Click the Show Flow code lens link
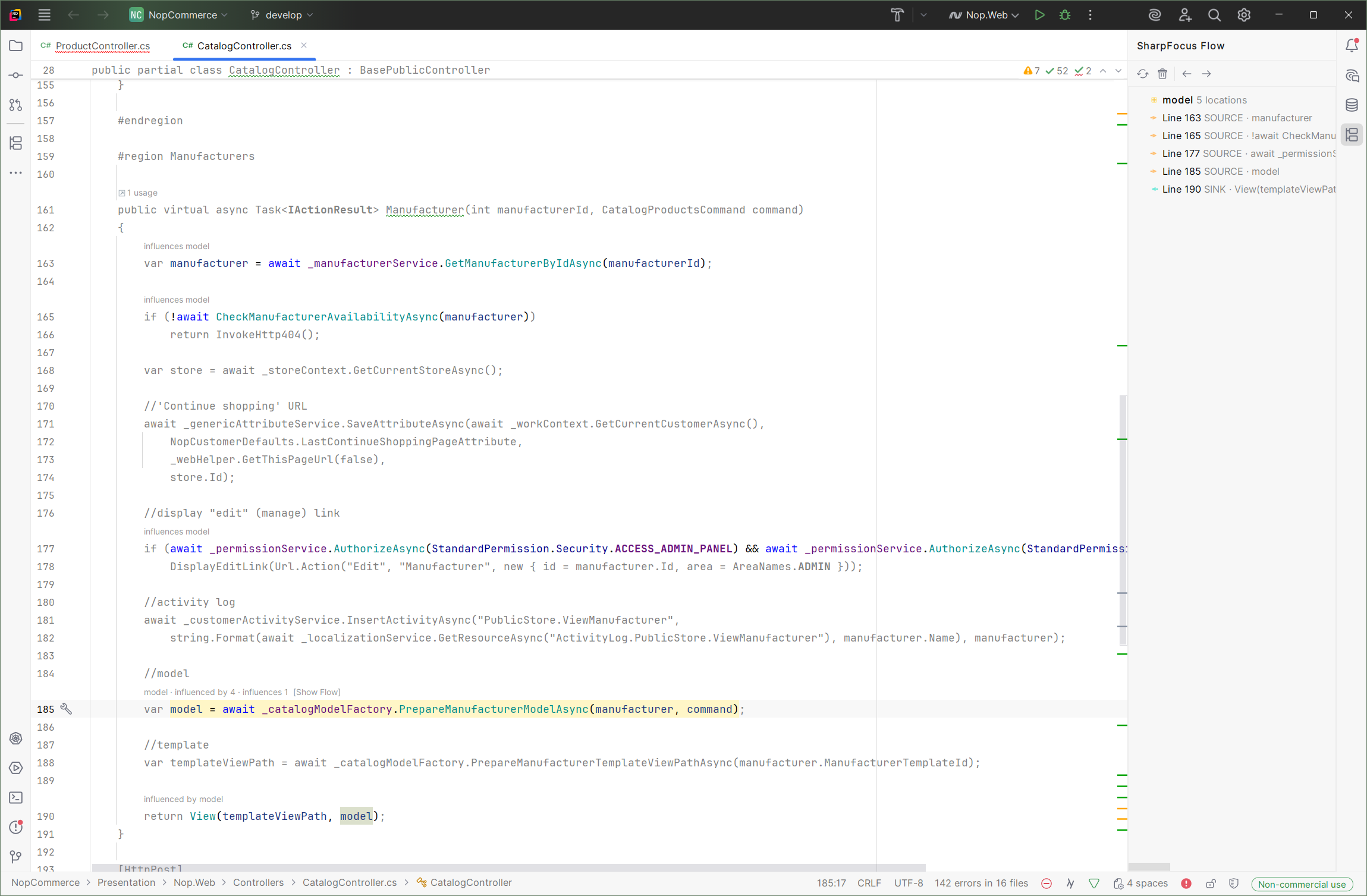 317,692
